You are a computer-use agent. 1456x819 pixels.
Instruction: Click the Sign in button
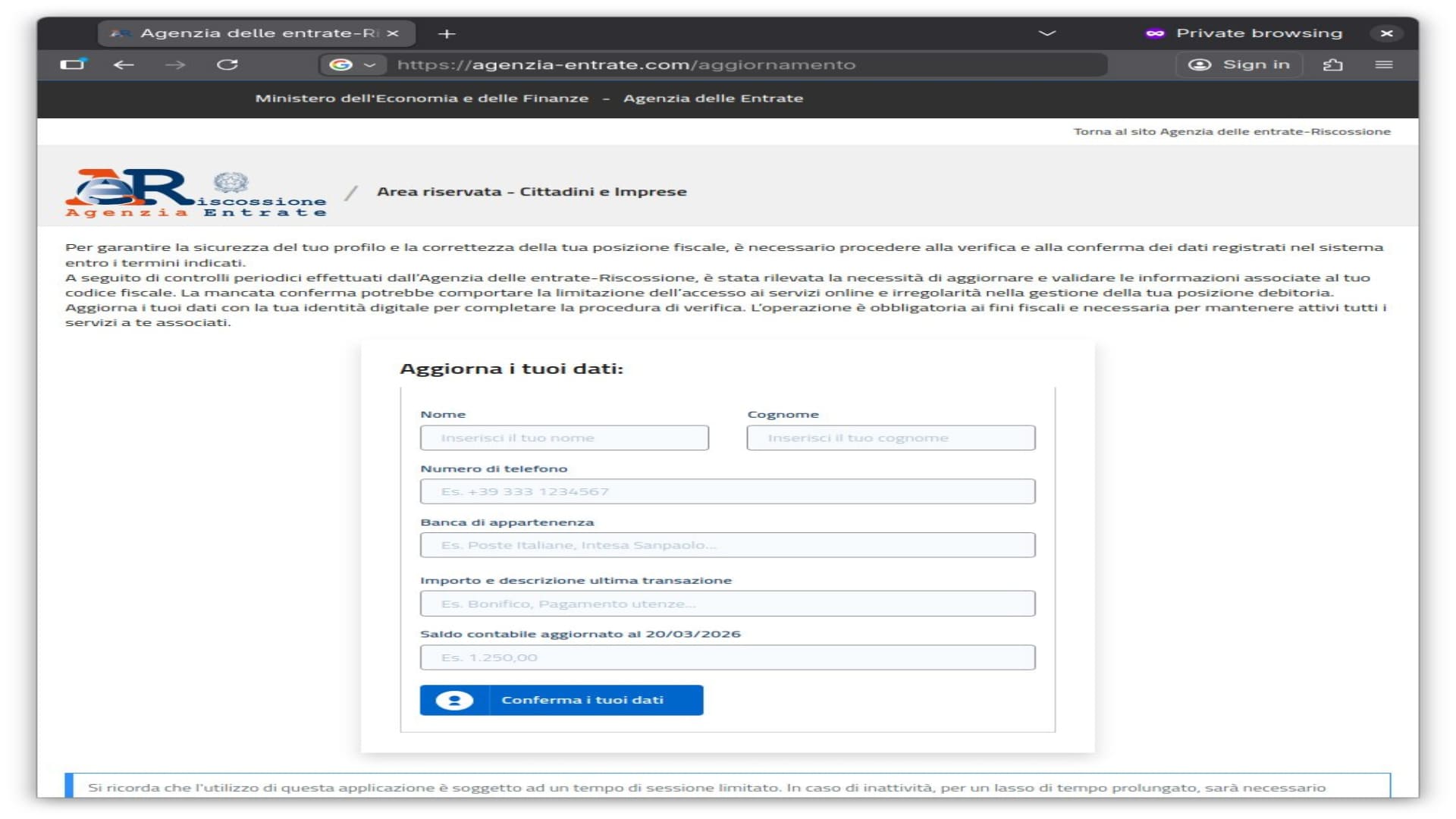coord(1239,65)
